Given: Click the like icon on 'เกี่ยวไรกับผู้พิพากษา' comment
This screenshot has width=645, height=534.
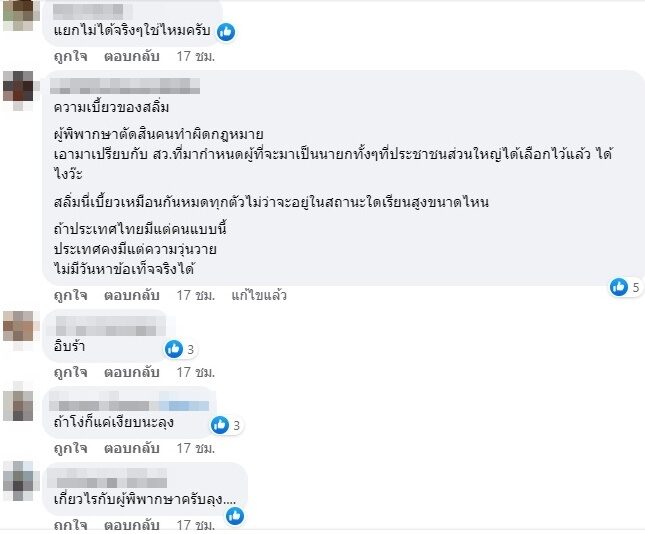Looking at the screenshot, I should point(235,516).
